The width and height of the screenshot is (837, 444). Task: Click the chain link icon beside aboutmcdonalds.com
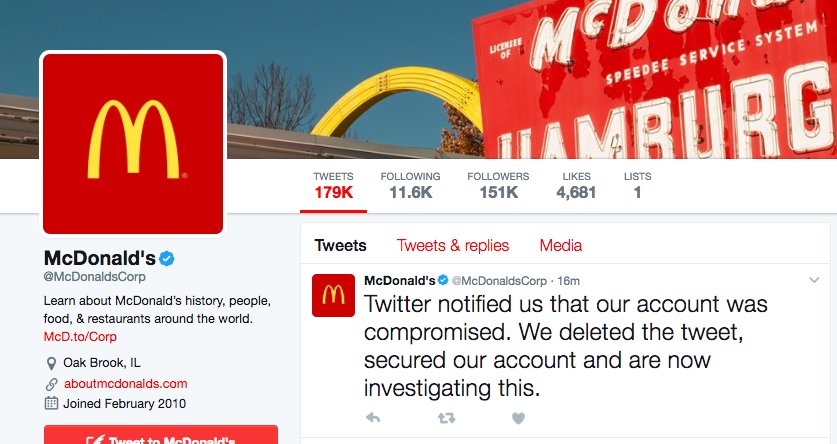[51, 384]
